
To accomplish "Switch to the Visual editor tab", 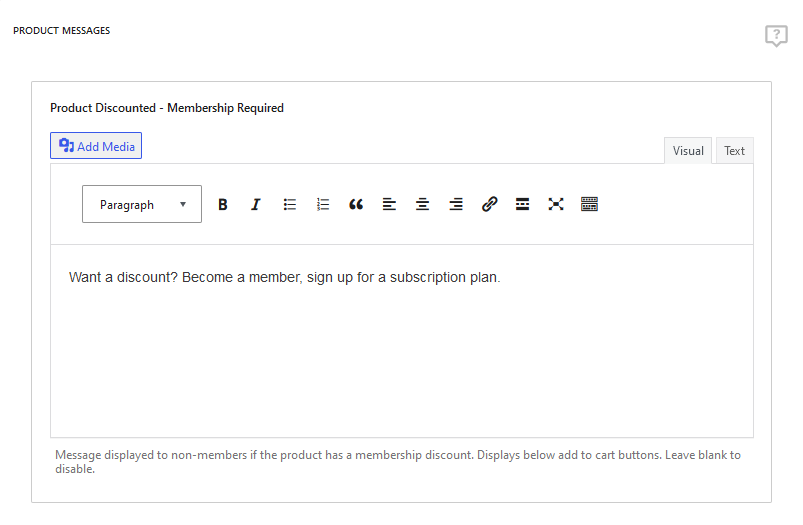I will click(x=688, y=151).
